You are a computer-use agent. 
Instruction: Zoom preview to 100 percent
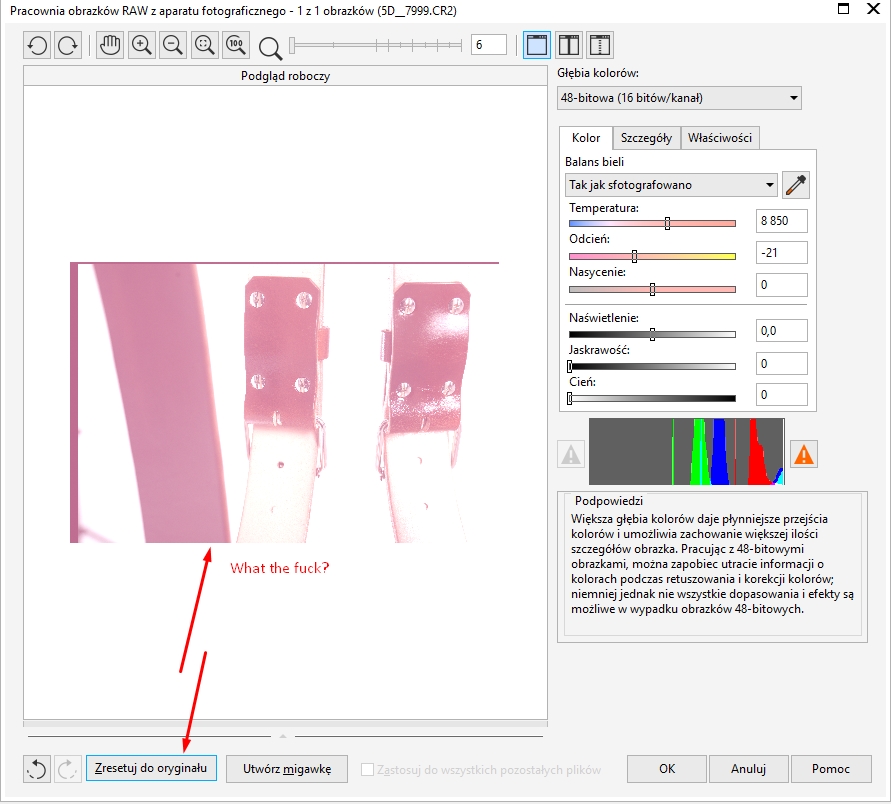click(235, 45)
